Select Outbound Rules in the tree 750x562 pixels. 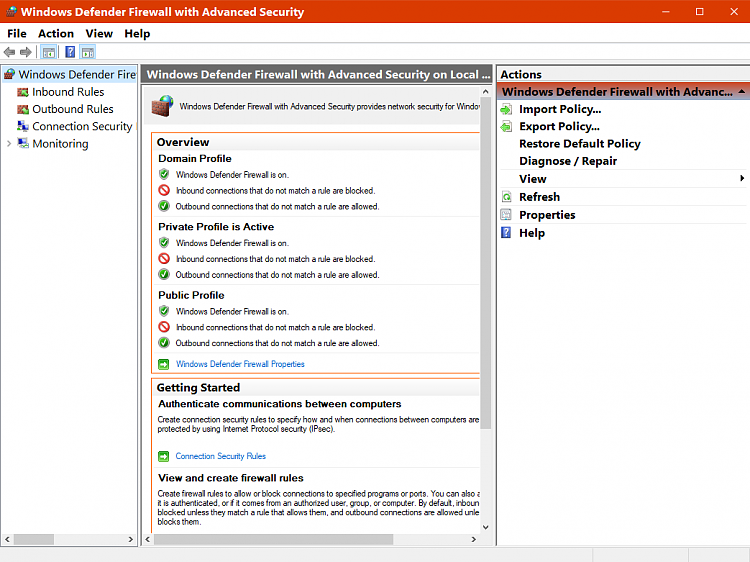click(x=73, y=109)
